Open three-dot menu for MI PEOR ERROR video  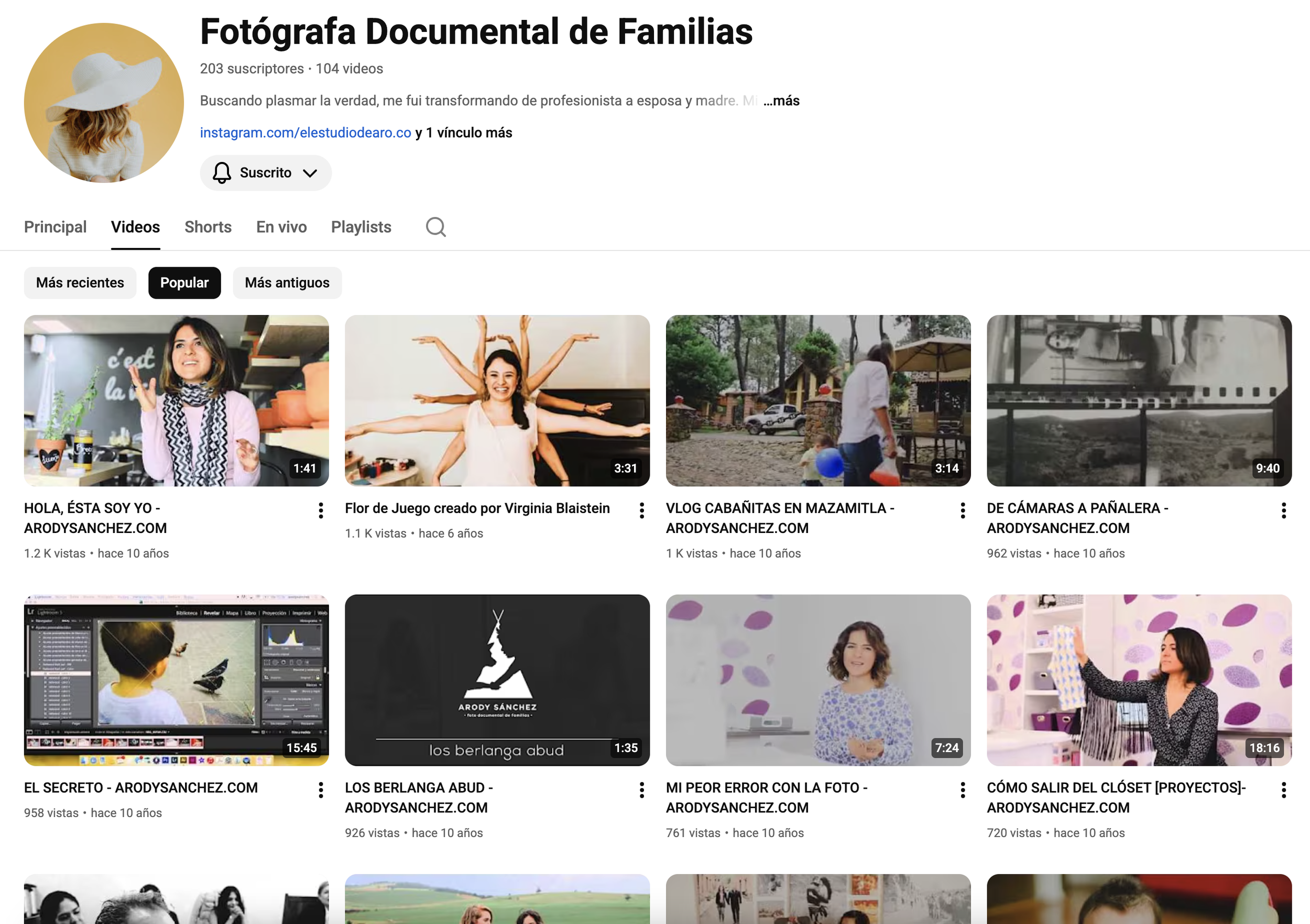coord(963,790)
